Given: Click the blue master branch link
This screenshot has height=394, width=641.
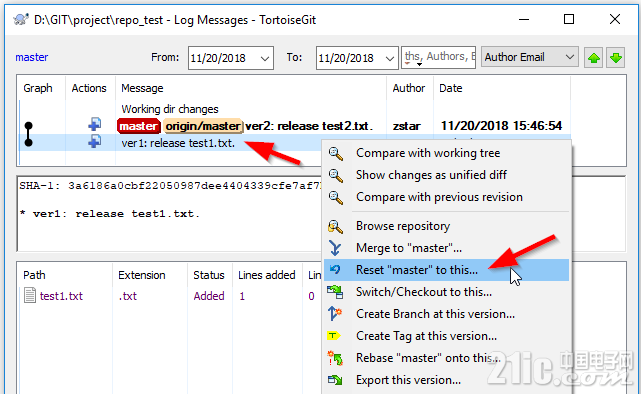Looking at the screenshot, I should click(32, 57).
